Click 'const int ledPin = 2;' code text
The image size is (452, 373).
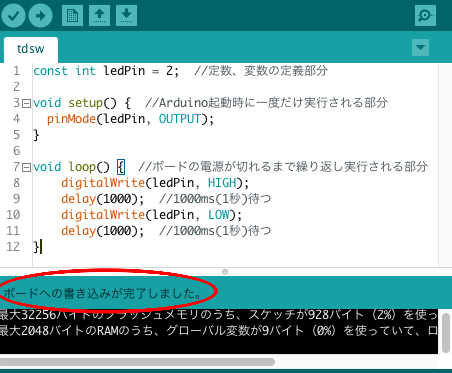pos(106,71)
